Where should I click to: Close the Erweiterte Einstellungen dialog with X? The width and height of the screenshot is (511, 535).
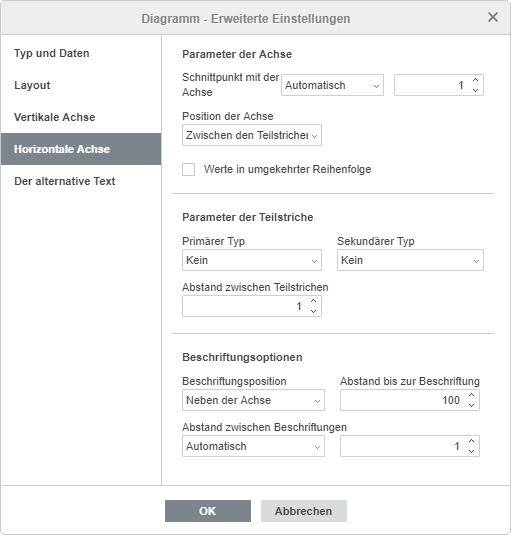(x=493, y=17)
